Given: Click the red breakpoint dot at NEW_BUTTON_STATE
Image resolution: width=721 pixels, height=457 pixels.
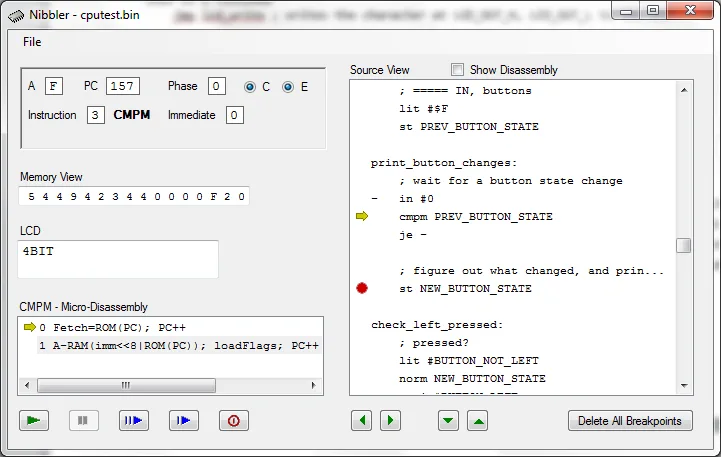Looking at the screenshot, I should tap(362, 288).
